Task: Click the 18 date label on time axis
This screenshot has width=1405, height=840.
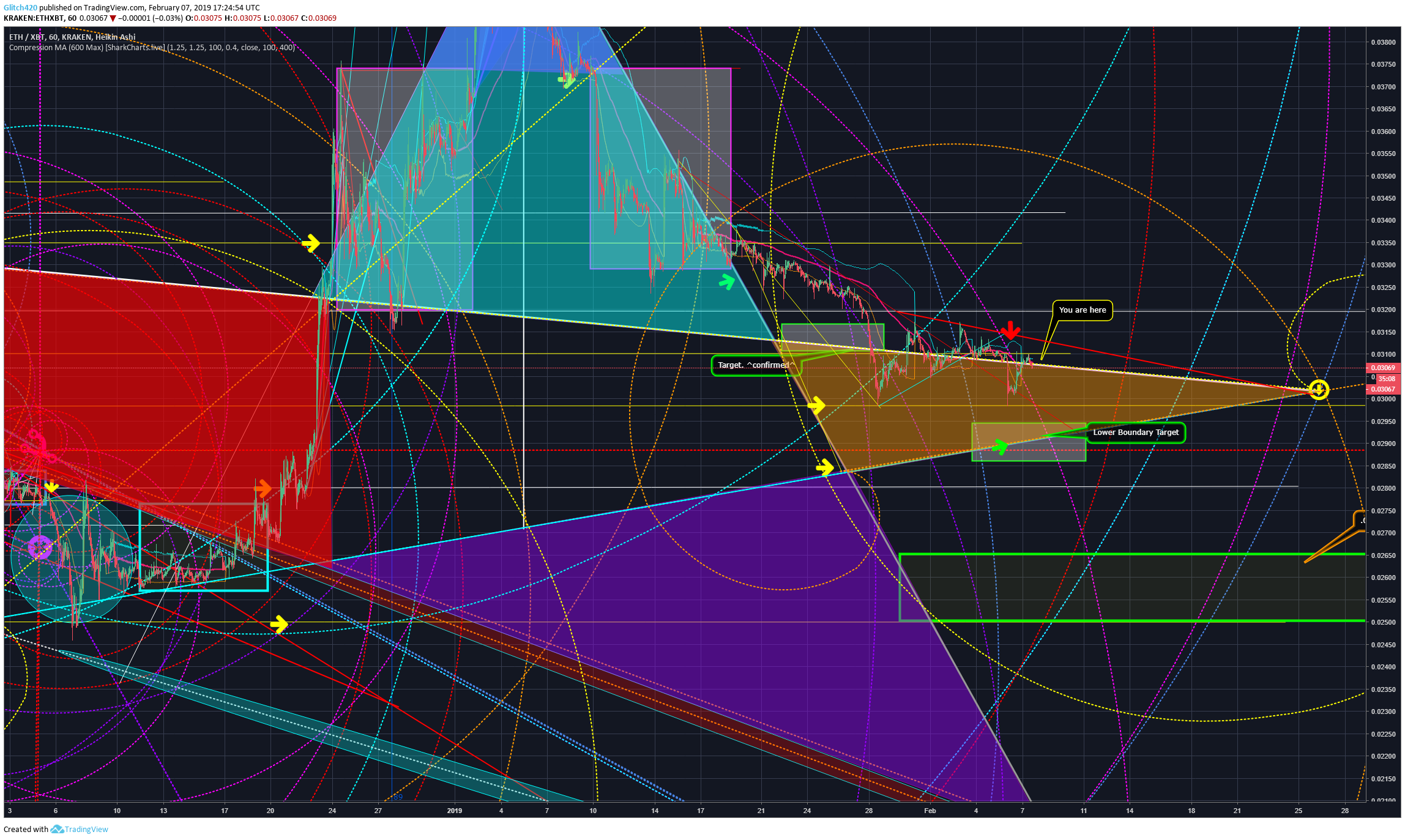Action: 1191,811
